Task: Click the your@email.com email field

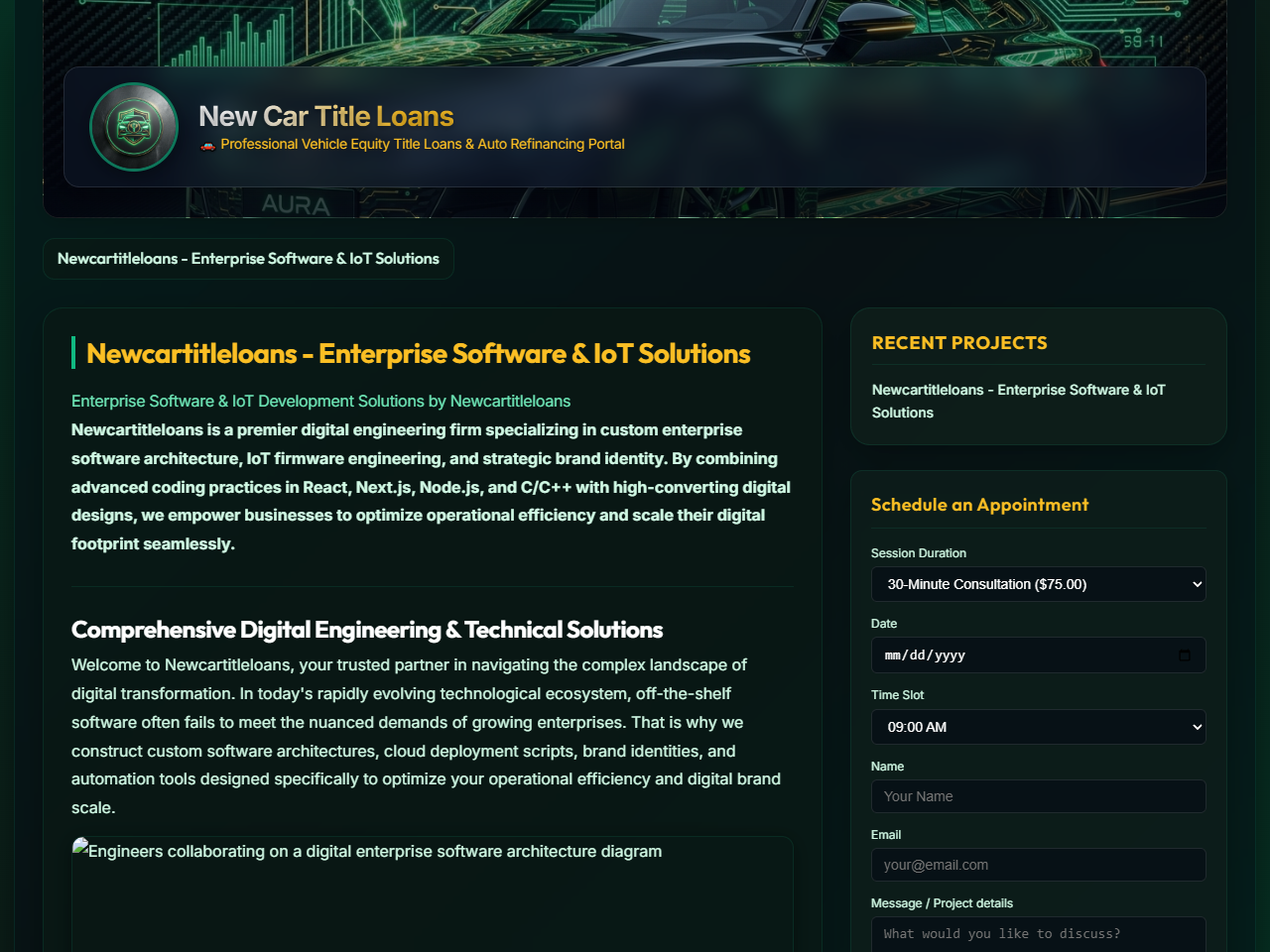Action: click(1038, 865)
